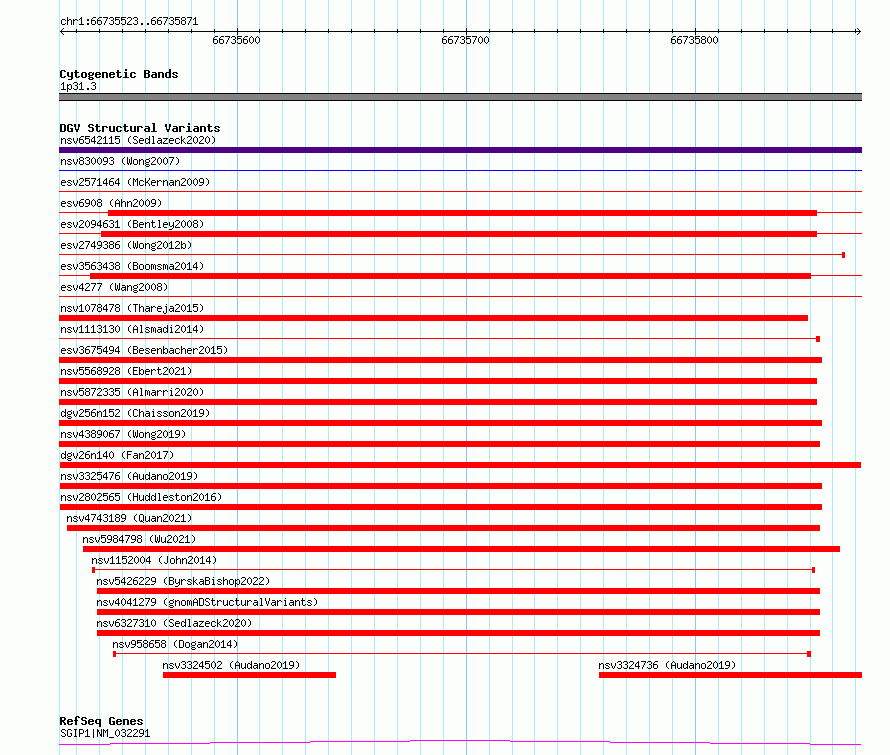This screenshot has width=890, height=755.
Task: Select the nsv830093 (Wong2007) variant label
Action: pos(120,161)
